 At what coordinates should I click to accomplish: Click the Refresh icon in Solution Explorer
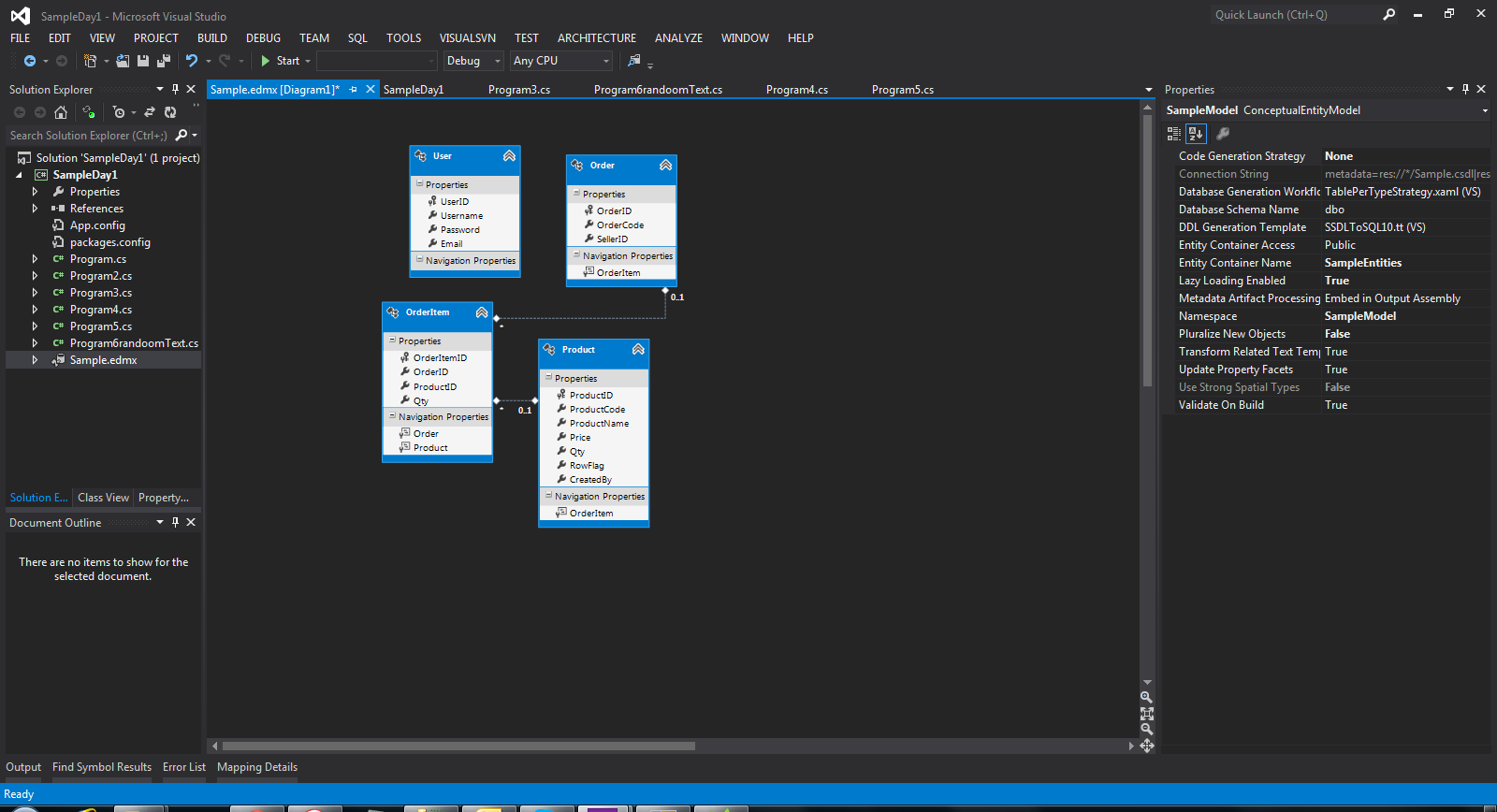pos(170,112)
